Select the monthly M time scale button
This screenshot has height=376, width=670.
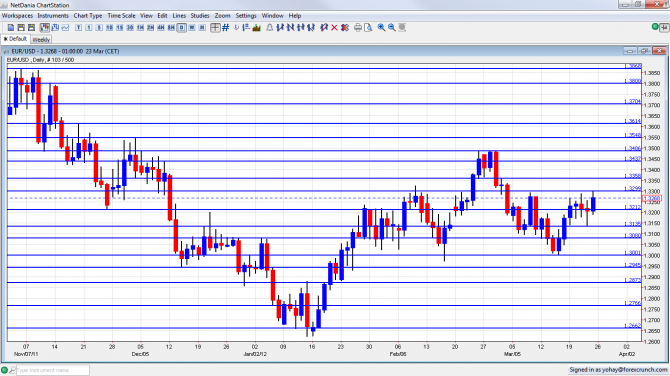(202, 27)
